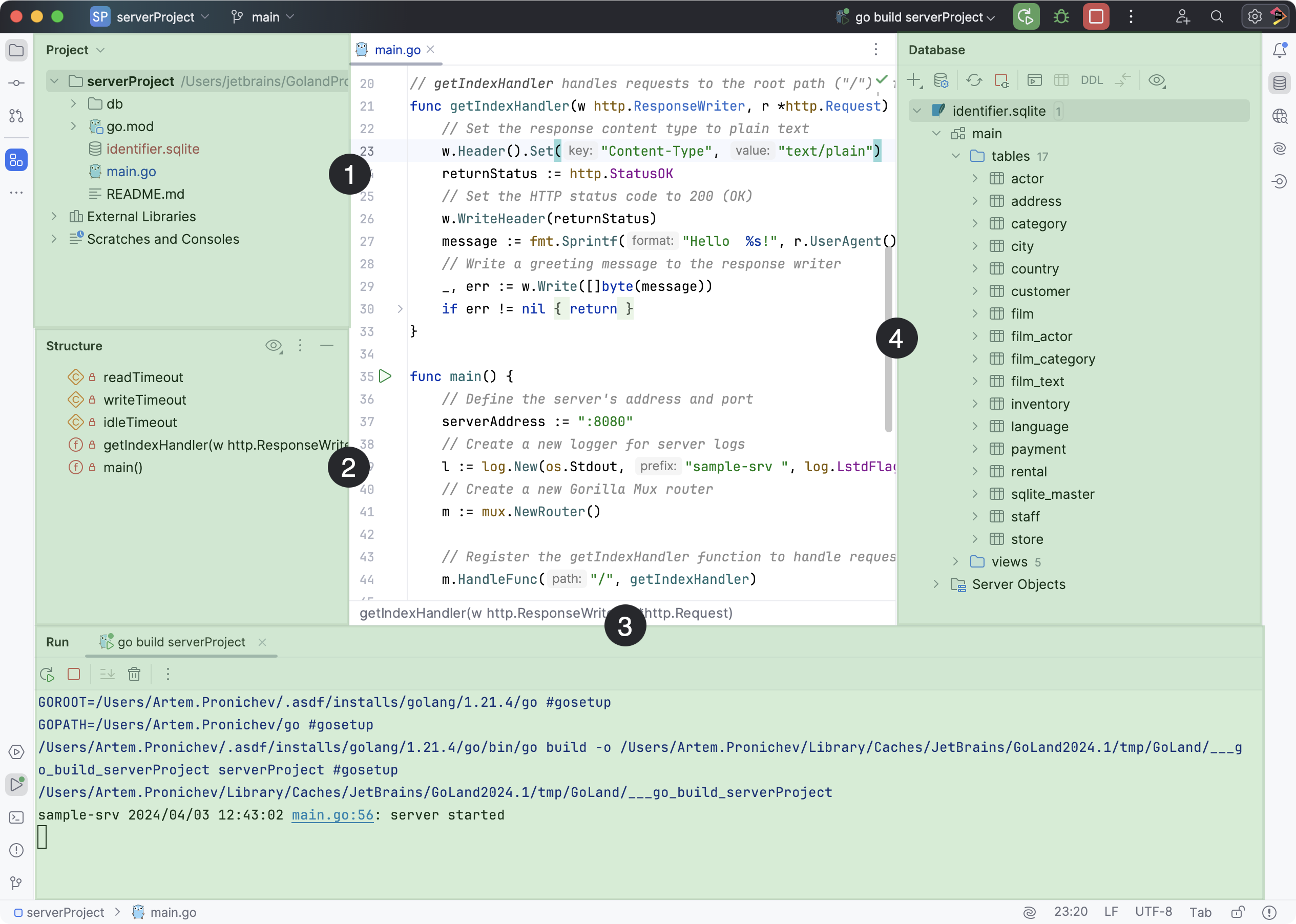Follow the main.go:56 link in console output

point(333,815)
